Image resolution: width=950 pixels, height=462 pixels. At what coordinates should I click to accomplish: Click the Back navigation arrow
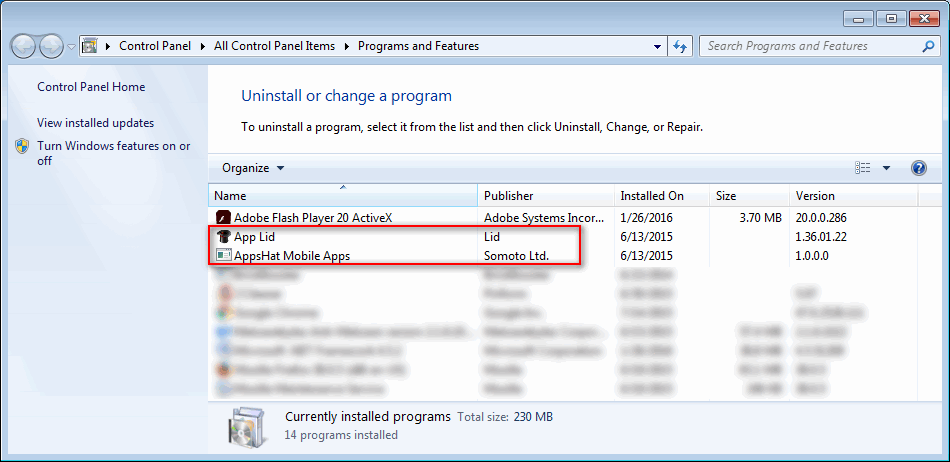(x=24, y=47)
